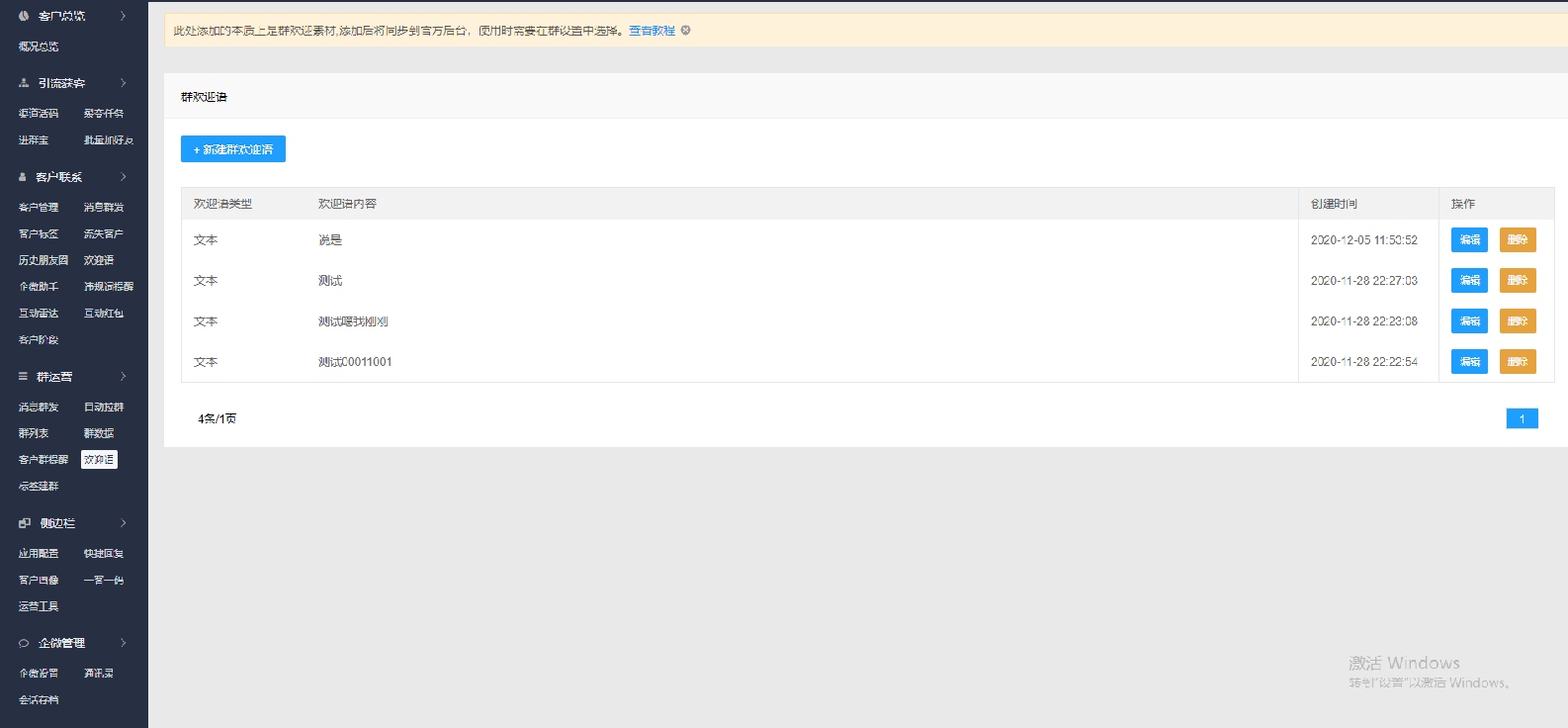Screen dimensions: 1568x728
Task: Open the 查看教程 link in the notice
Action: (x=653, y=31)
